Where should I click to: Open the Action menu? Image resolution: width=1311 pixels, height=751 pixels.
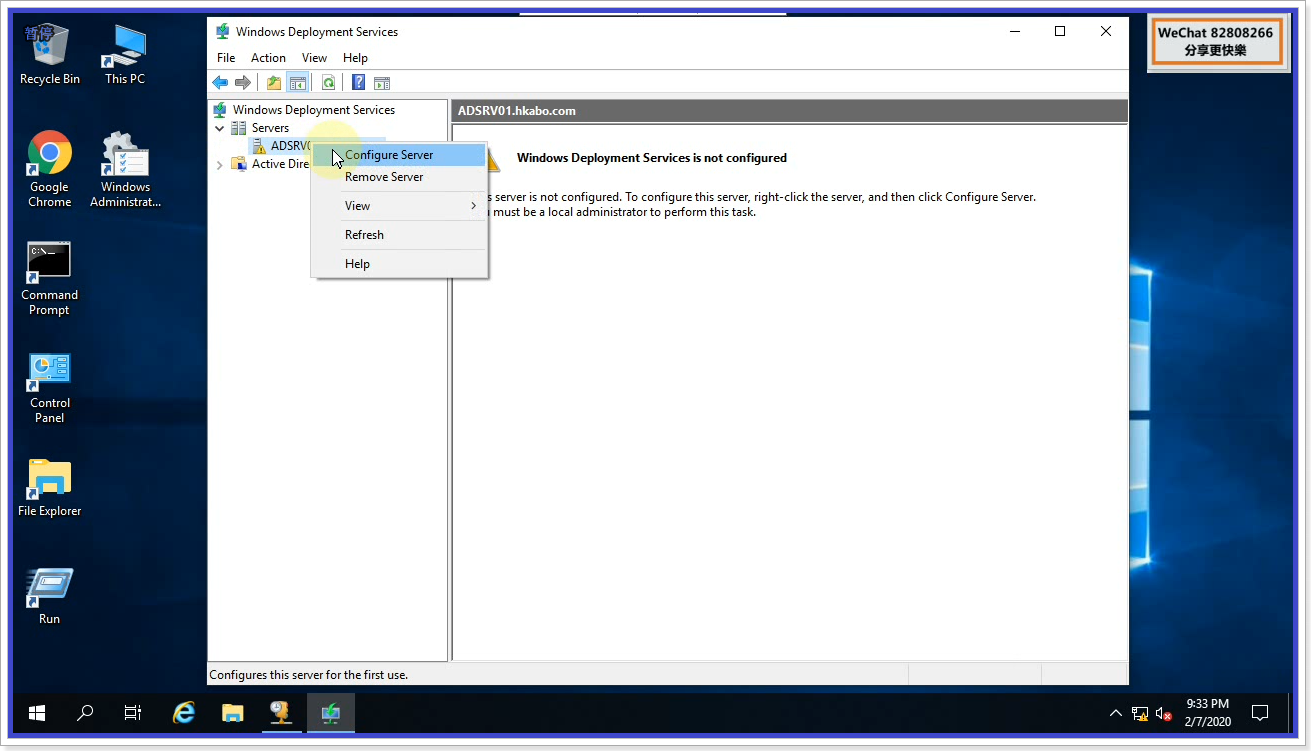268,58
